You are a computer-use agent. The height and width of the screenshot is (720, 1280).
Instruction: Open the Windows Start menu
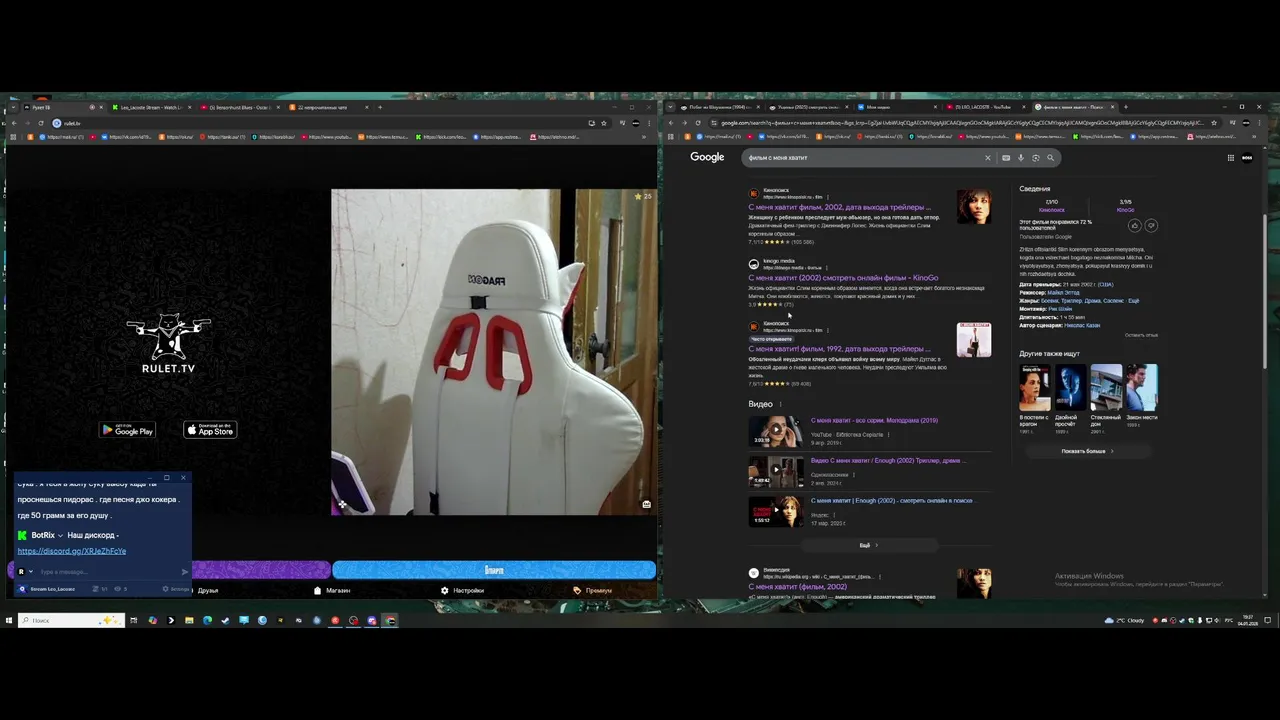click(x=8, y=620)
